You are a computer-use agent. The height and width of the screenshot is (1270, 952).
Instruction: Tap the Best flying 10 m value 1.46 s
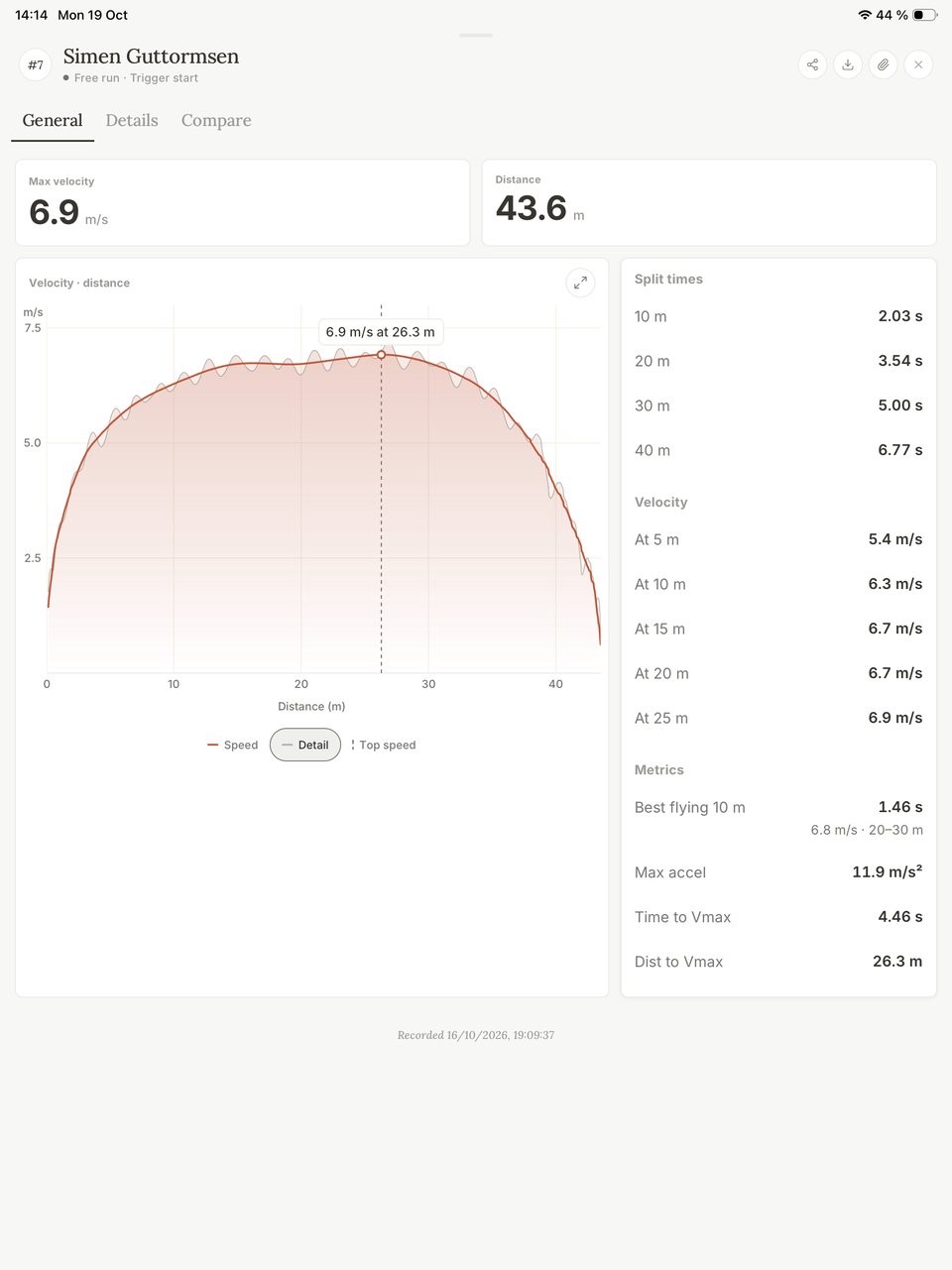pyautogui.click(x=900, y=807)
